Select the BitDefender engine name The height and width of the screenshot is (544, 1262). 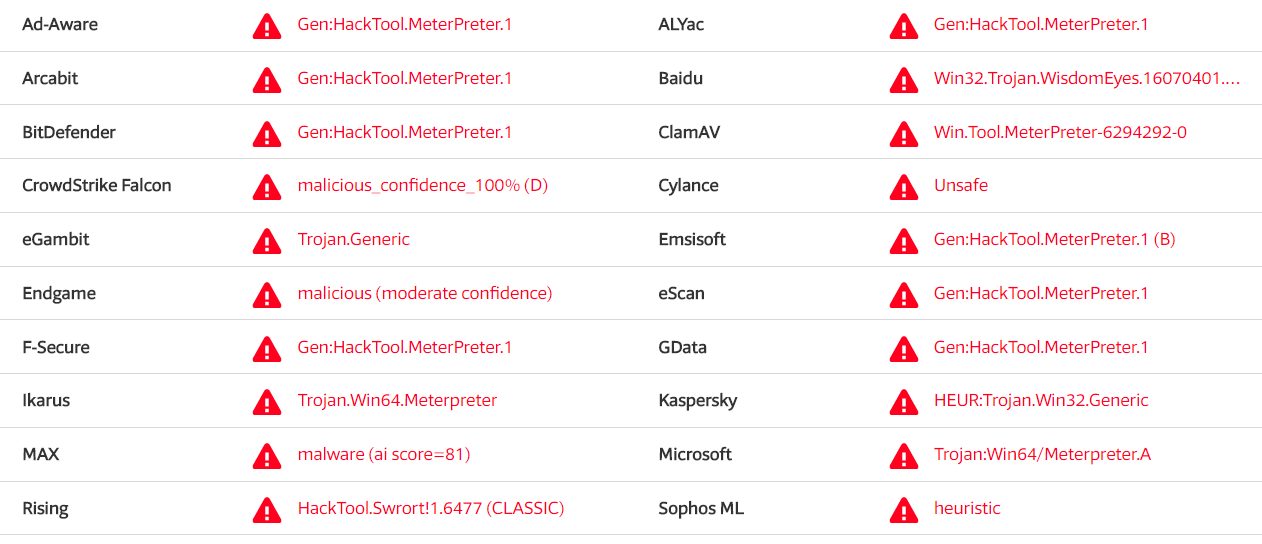(69, 132)
